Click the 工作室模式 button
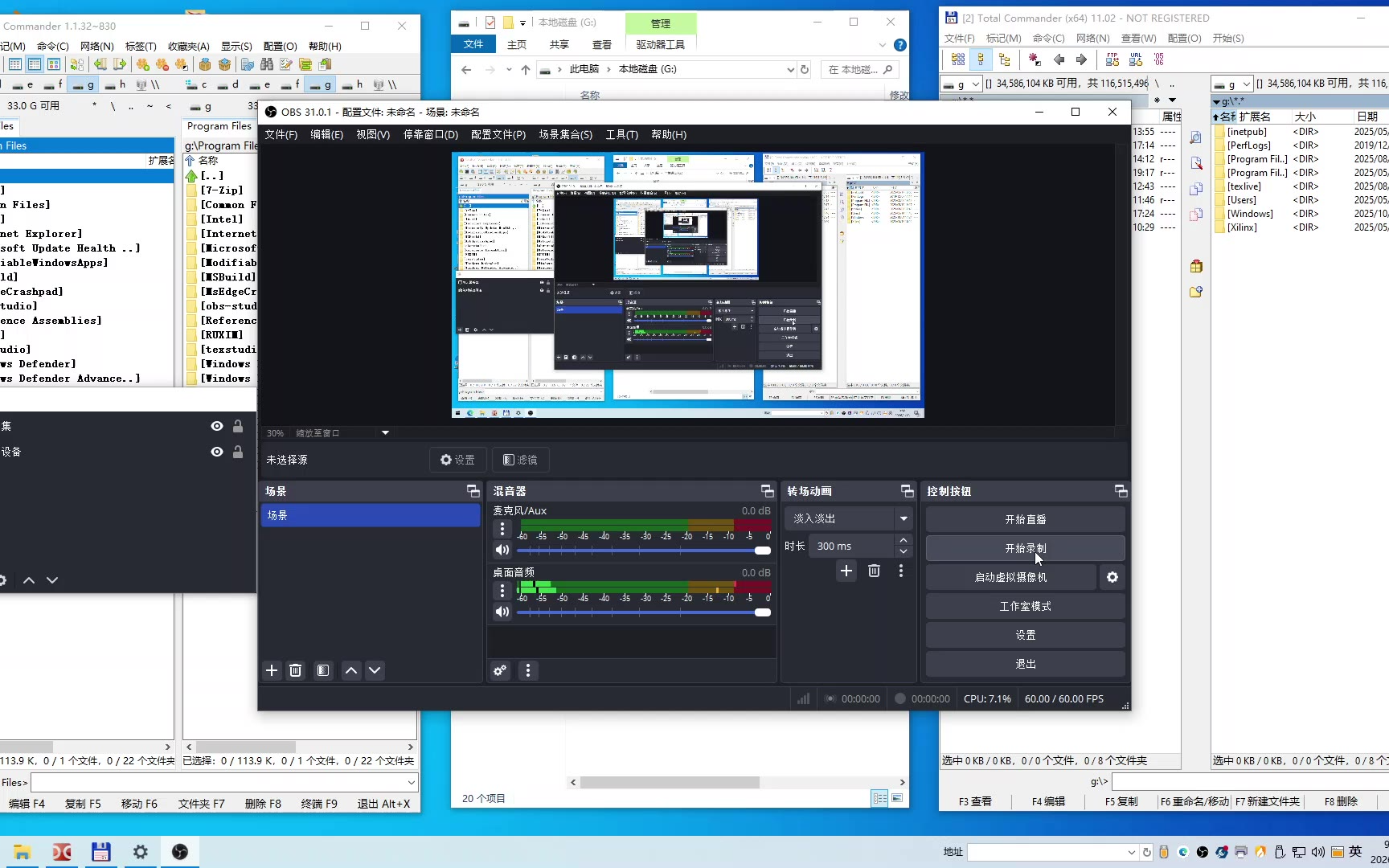This screenshot has height=868, width=1389. click(x=1025, y=606)
